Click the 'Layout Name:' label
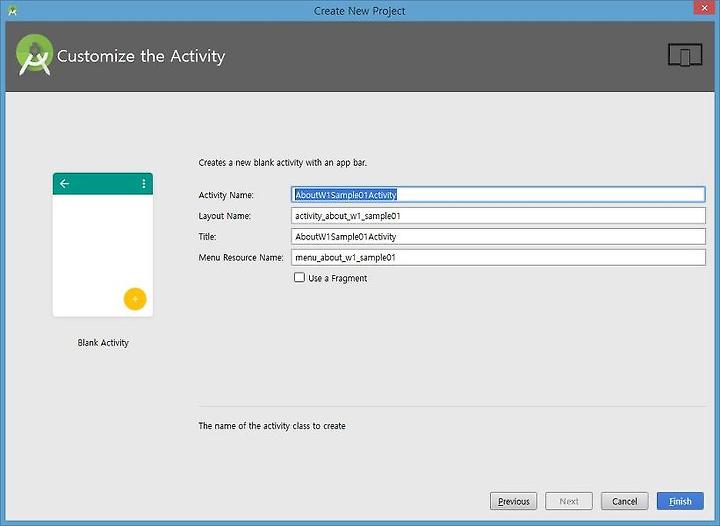The height and width of the screenshot is (526, 720). tap(225, 216)
